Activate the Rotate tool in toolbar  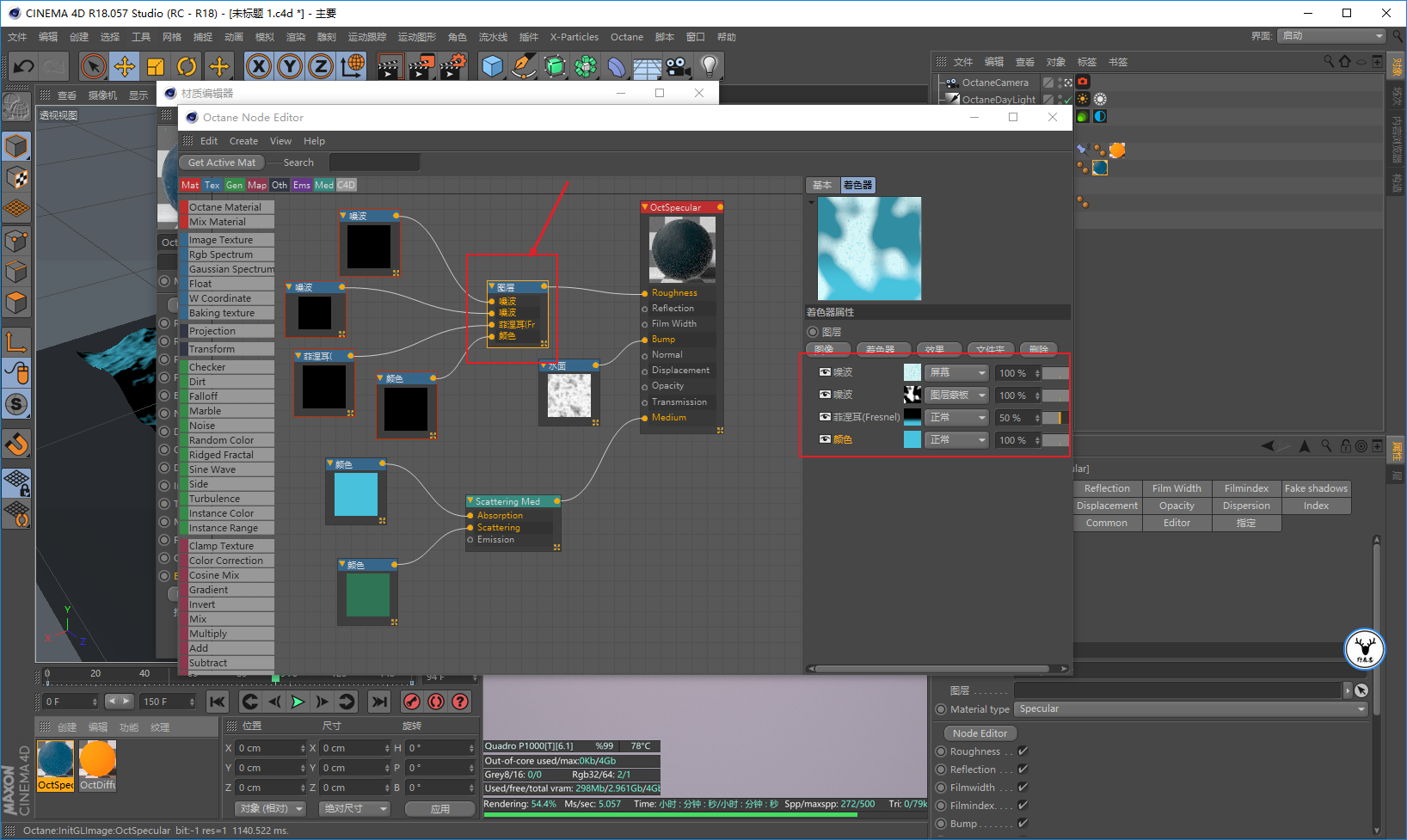click(187, 66)
